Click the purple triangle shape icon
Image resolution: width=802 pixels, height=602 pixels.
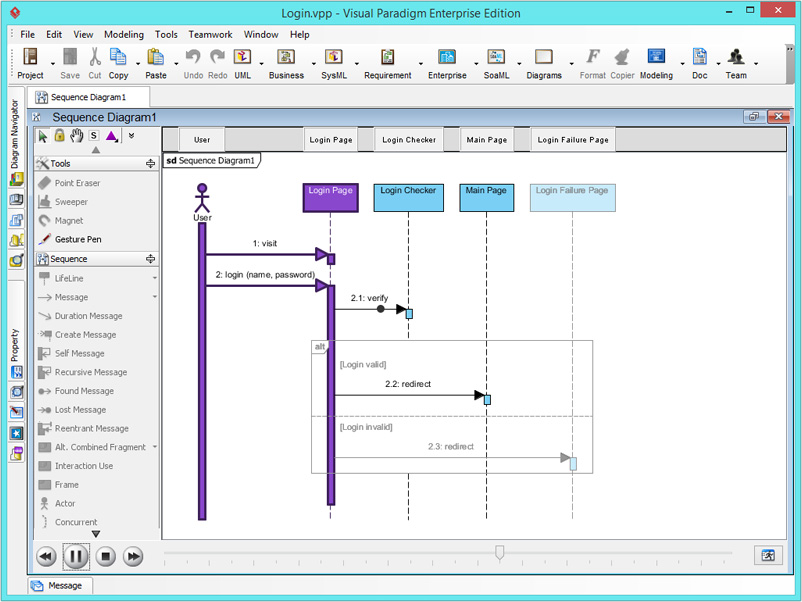[x=112, y=136]
